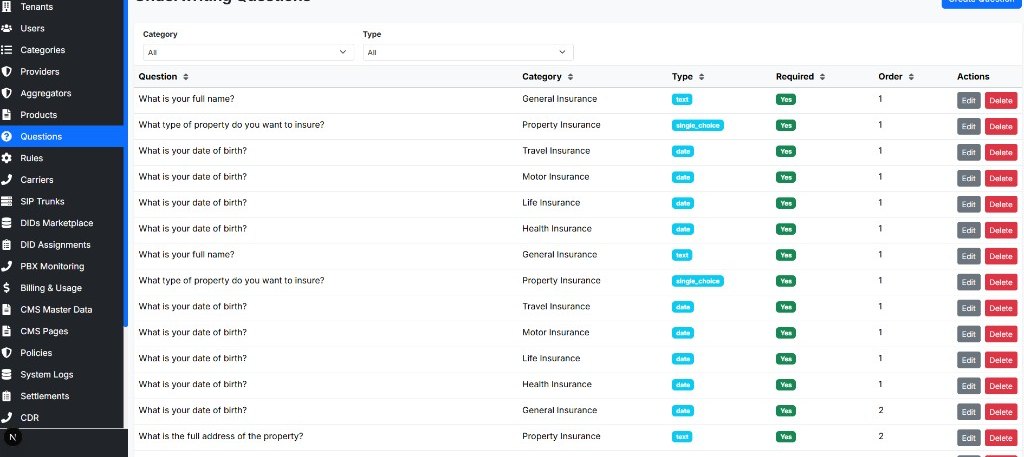Open DIDs Marketplace from the sidebar
1024x457 pixels.
point(62,223)
